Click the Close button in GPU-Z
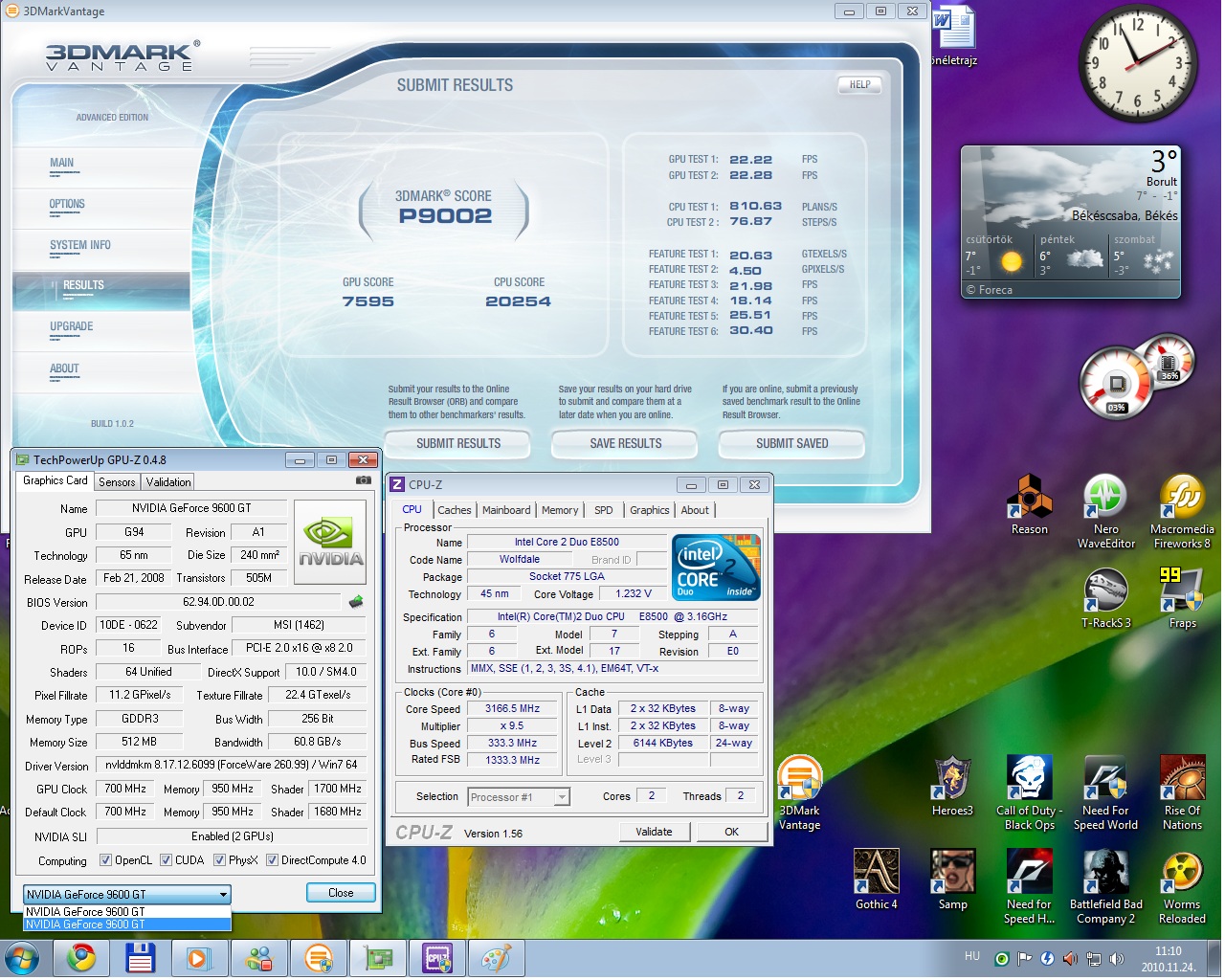Image resolution: width=1225 pixels, height=980 pixels. [x=341, y=893]
